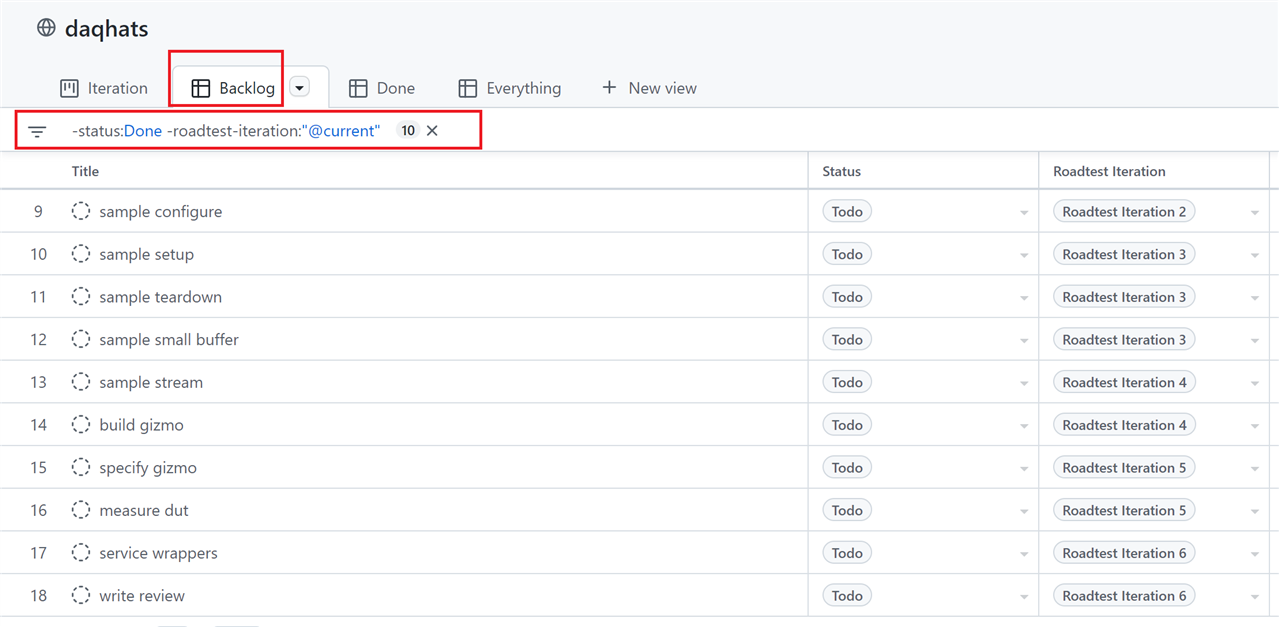The image size is (1279, 627).
Task: Open the Everything view tab
Action: click(510, 88)
